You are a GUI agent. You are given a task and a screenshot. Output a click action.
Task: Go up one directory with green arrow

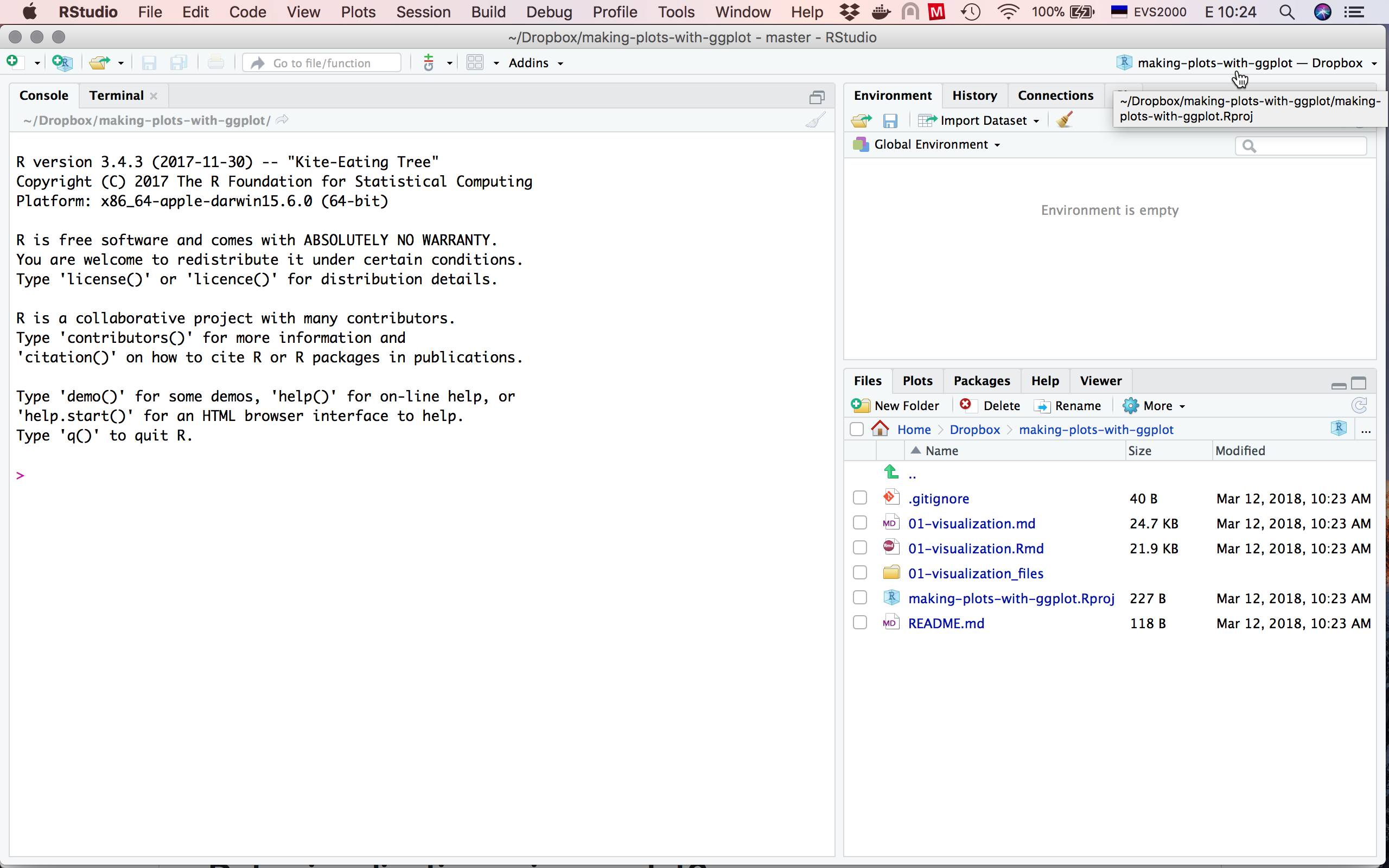(891, 473)
